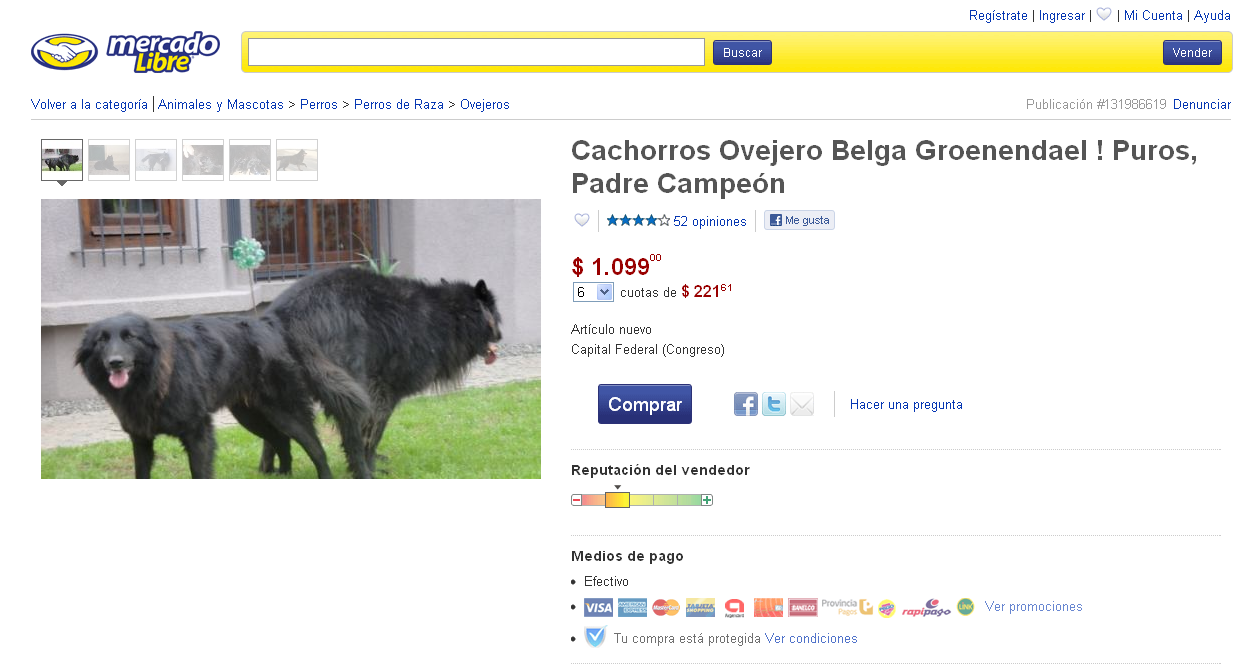
Task: Click the purchase protection shield icon
Action: pos(595,637)
